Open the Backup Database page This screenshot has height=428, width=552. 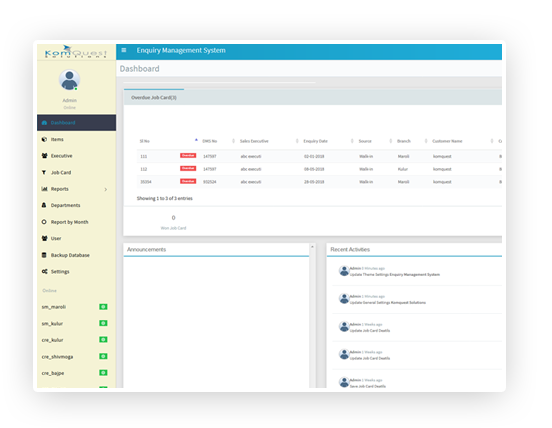click(x=76, y=255)
